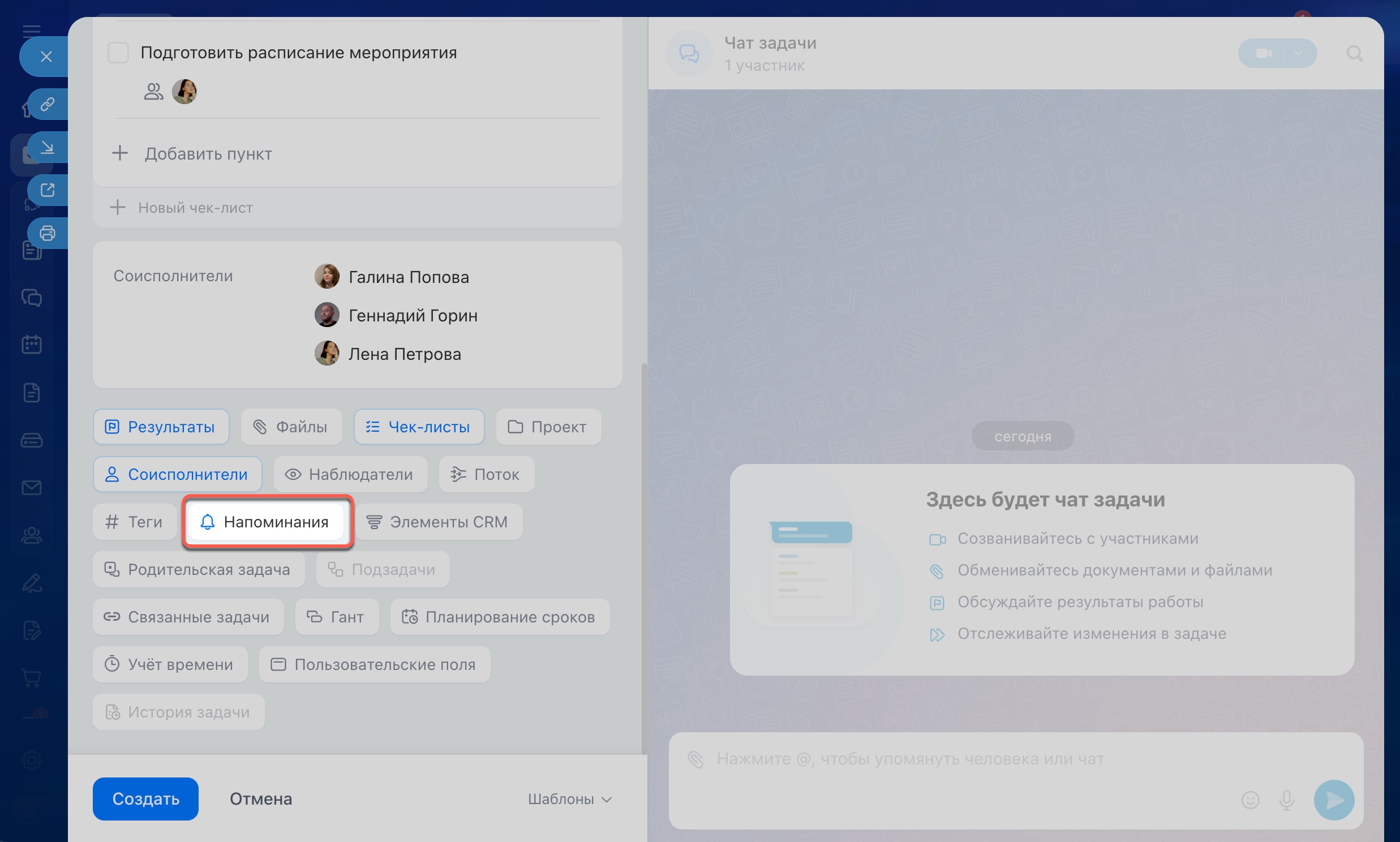The image size is (1400, 842).
Task: Open the Шаблоны dropdown
Action: coord(569,799)
